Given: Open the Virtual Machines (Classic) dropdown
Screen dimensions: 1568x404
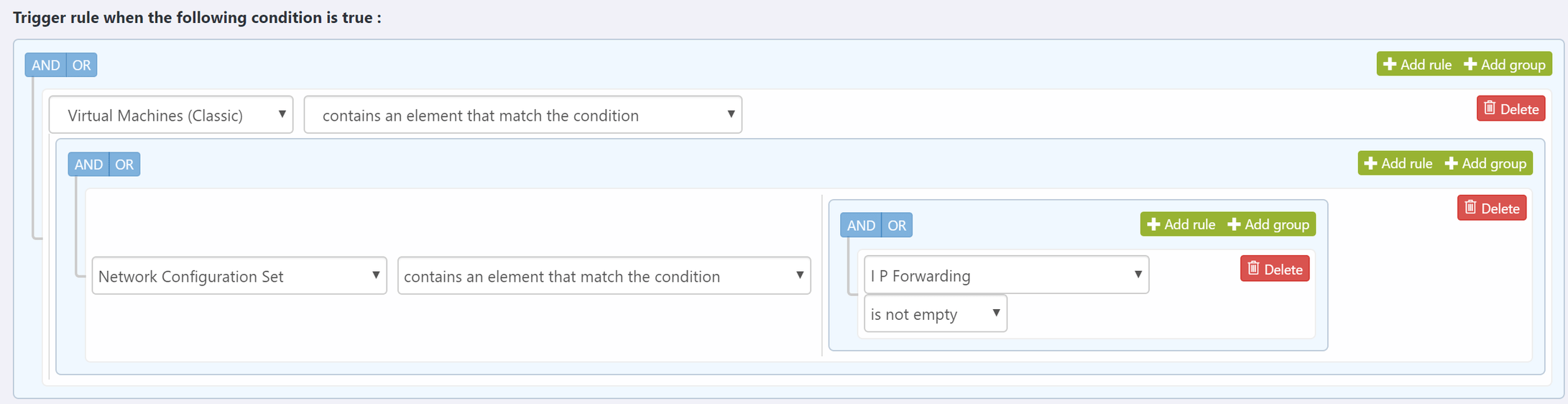Looking at the screenshot, I should tap(171, 115).
